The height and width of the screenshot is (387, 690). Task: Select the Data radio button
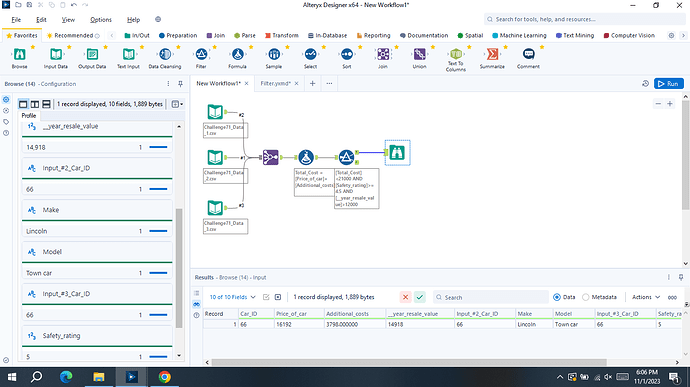pos(557,297)
